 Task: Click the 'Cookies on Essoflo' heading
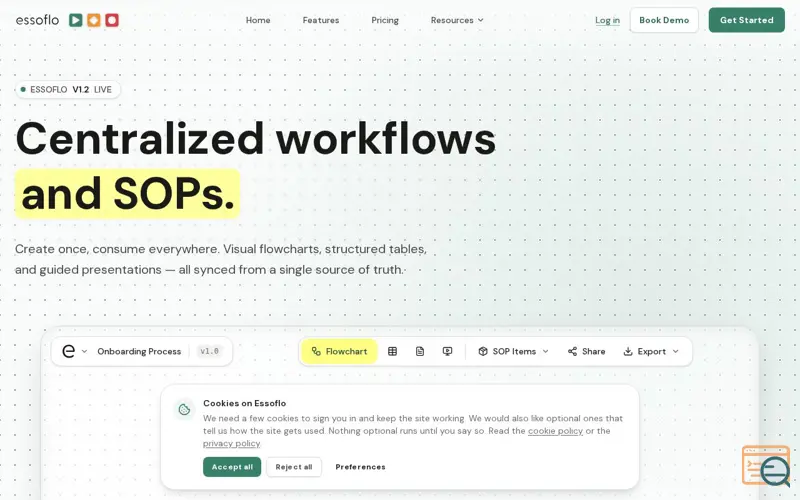244,403
